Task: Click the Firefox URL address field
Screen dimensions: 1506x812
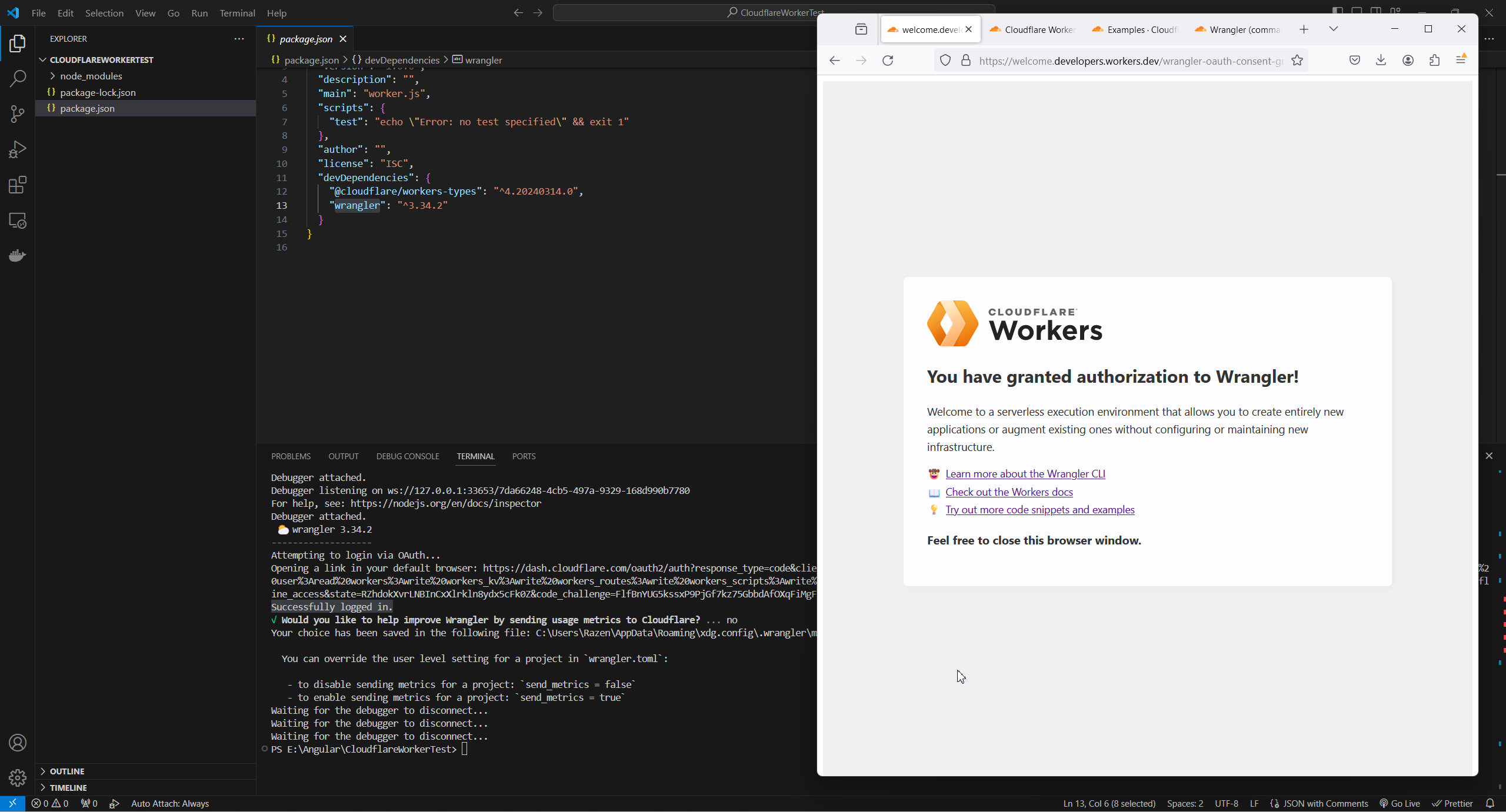Action: coord(1129,61)
